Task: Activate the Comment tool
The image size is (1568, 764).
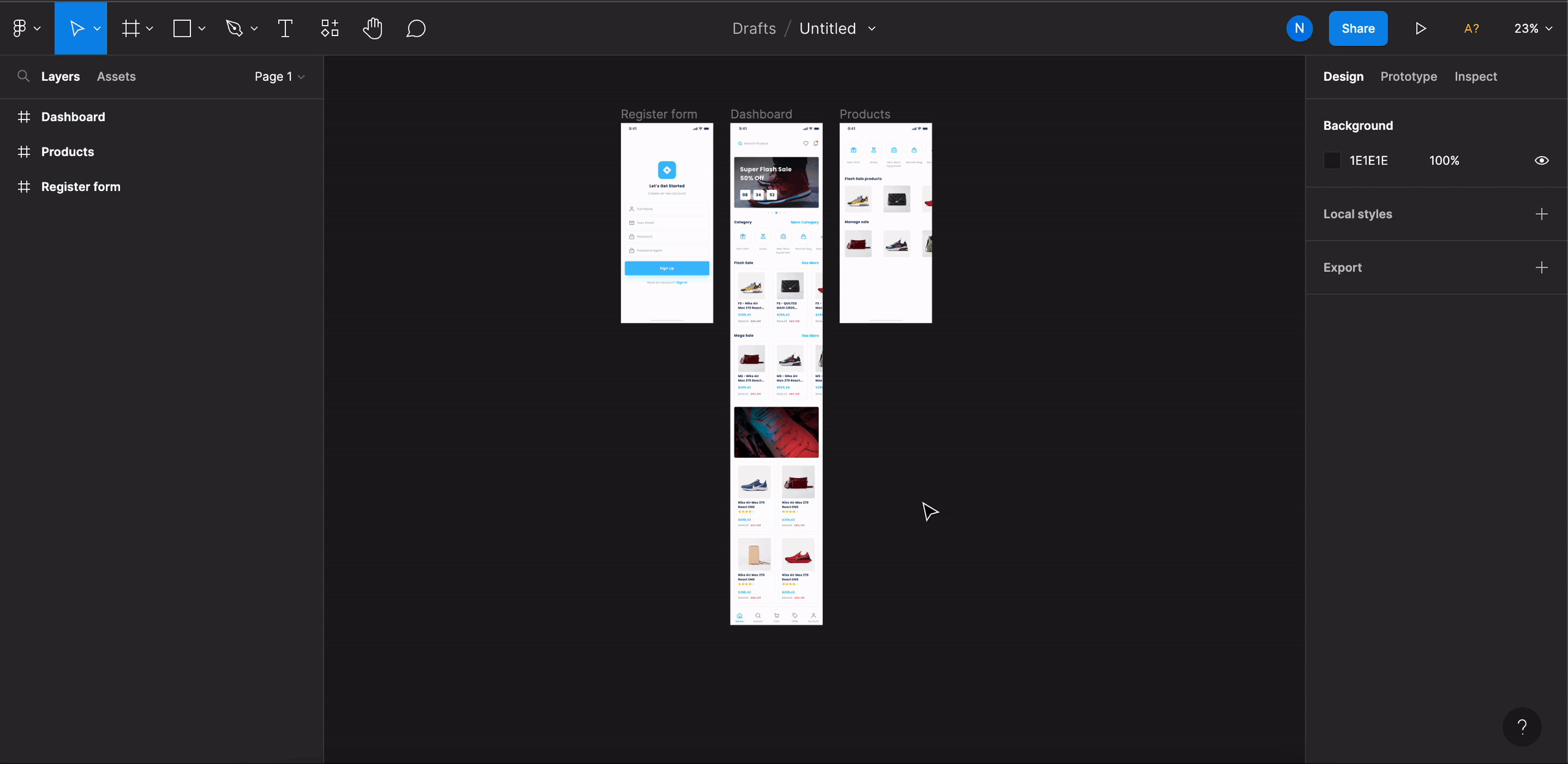Action: click(417, 28)
